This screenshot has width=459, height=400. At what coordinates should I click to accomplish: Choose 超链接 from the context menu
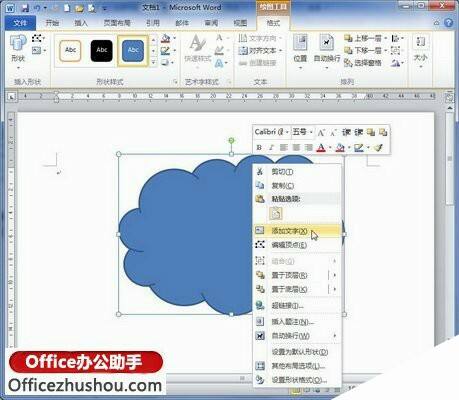coord(297,305)
